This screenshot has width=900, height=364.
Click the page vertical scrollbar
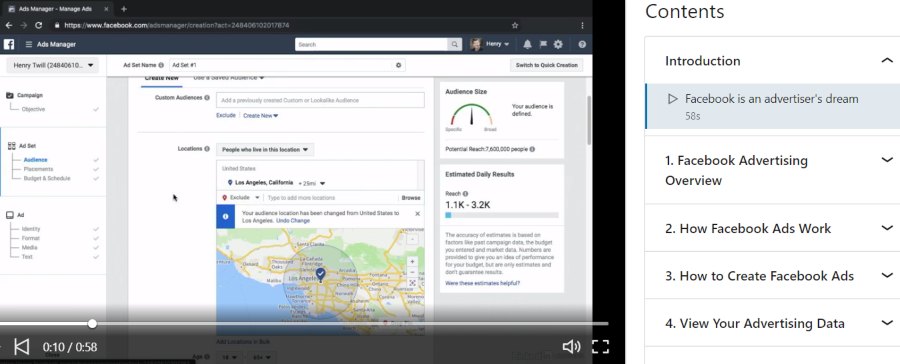(x=588, y=121)
